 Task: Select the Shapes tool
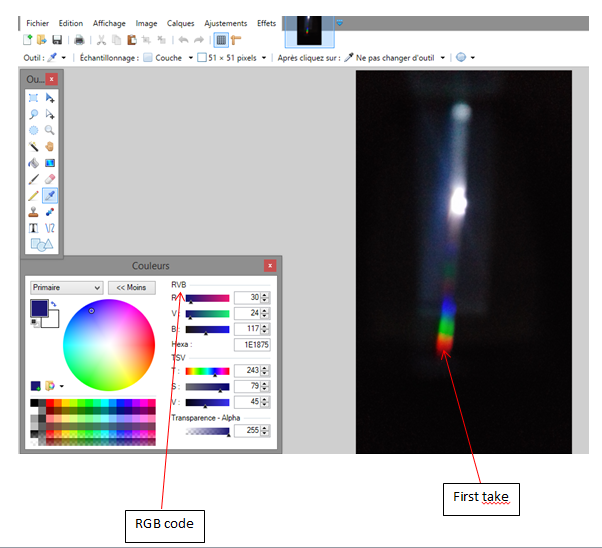point(41,244)
